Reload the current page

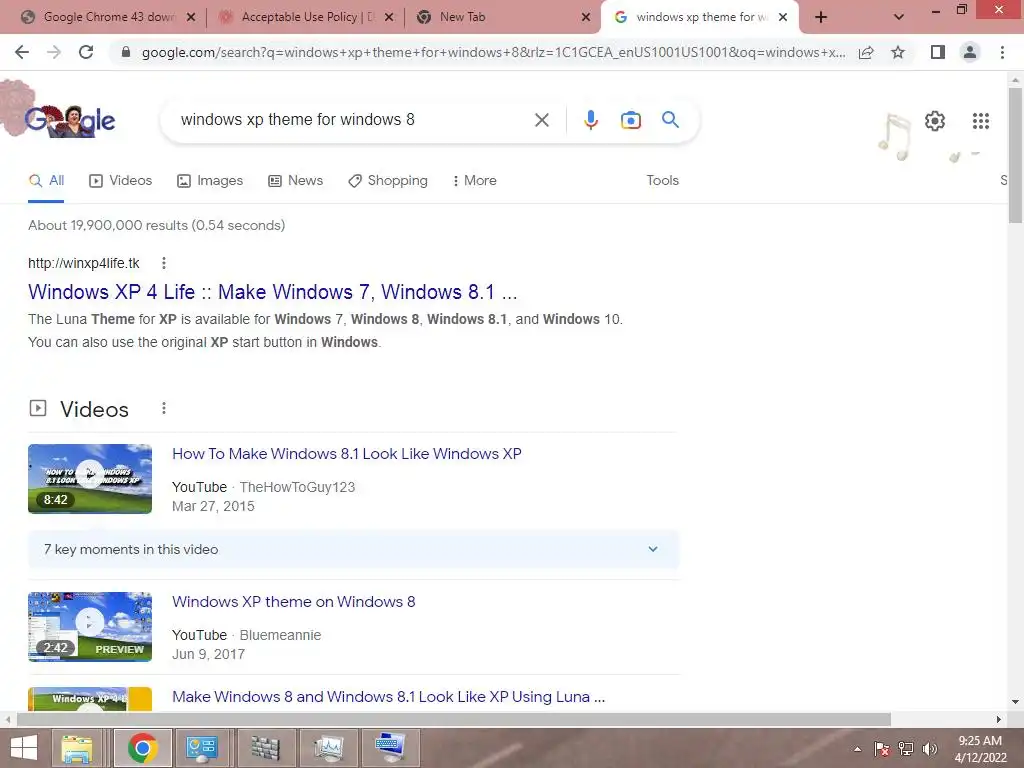click(x=86, y=52)
